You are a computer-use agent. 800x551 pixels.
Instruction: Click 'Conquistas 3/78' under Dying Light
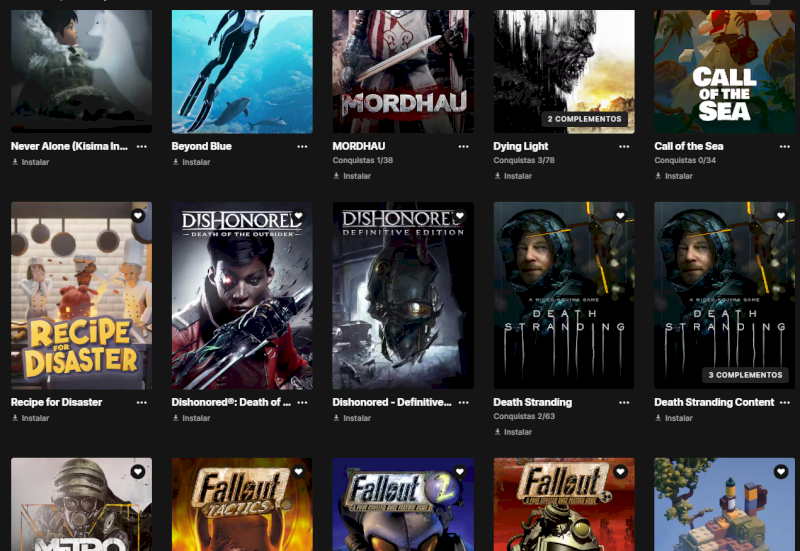tap(524, 160)
